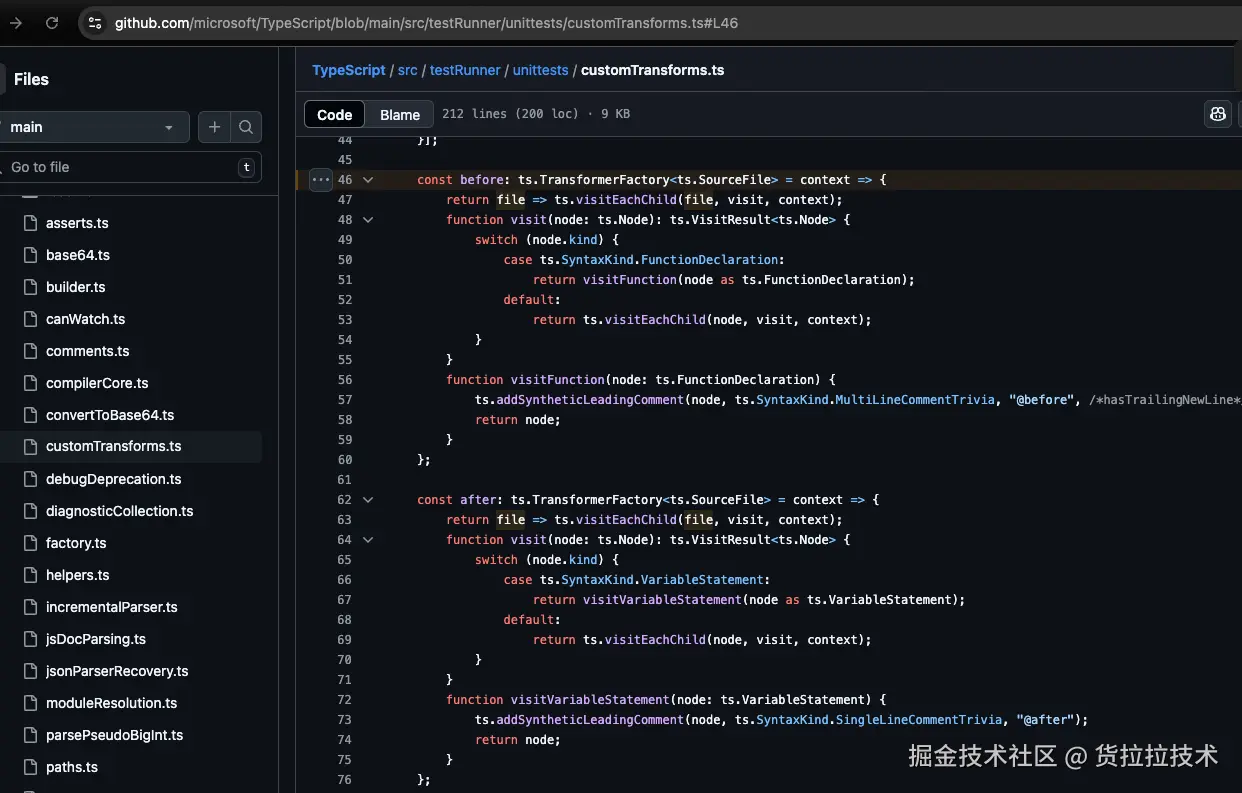Click the search files magnifier icon
1242x793 pixels.
pos(246,127)
